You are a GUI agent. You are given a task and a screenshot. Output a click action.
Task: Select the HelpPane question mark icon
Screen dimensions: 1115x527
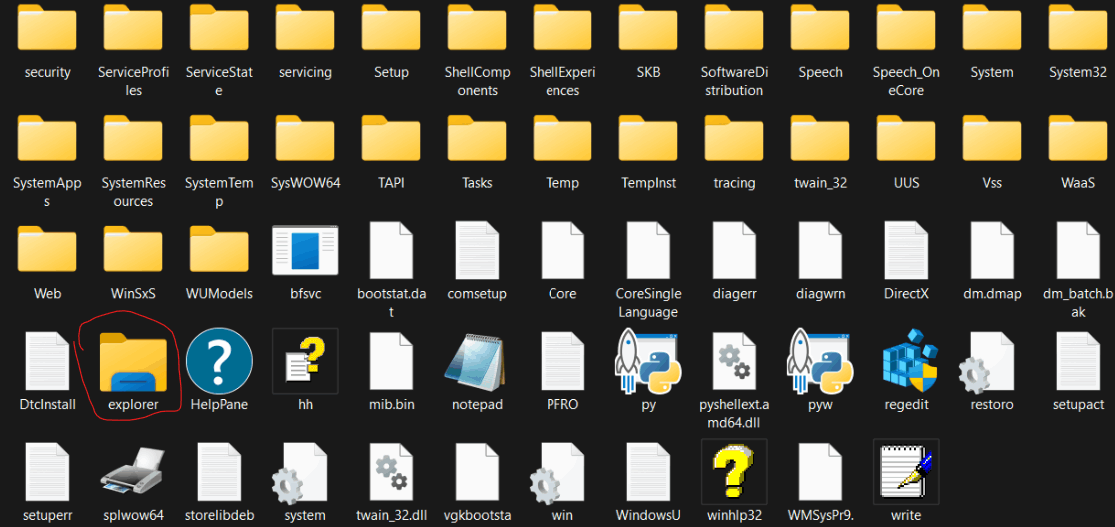coord(219,363)
